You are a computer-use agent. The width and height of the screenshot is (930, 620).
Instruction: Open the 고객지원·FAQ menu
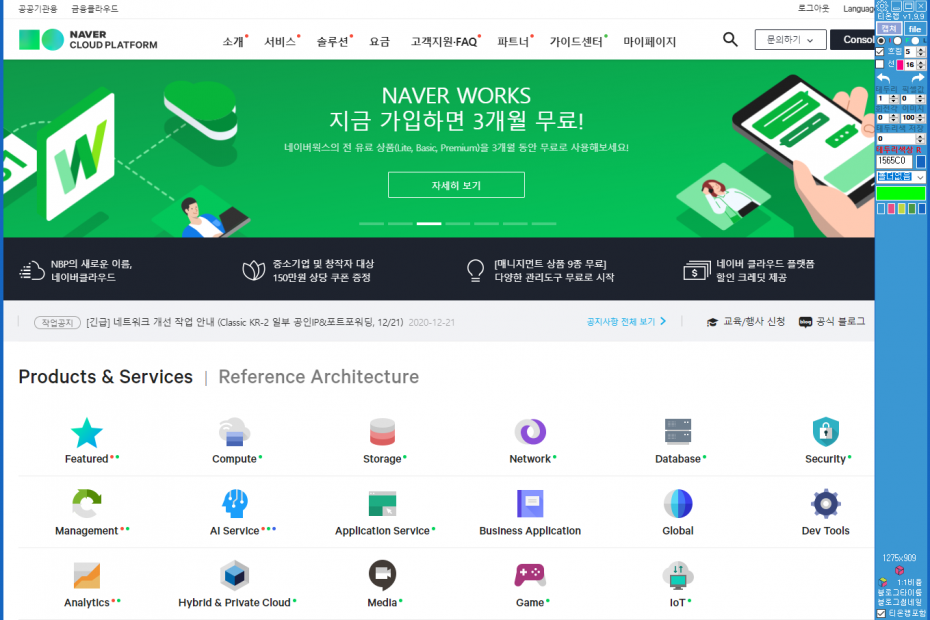[444, 42]
